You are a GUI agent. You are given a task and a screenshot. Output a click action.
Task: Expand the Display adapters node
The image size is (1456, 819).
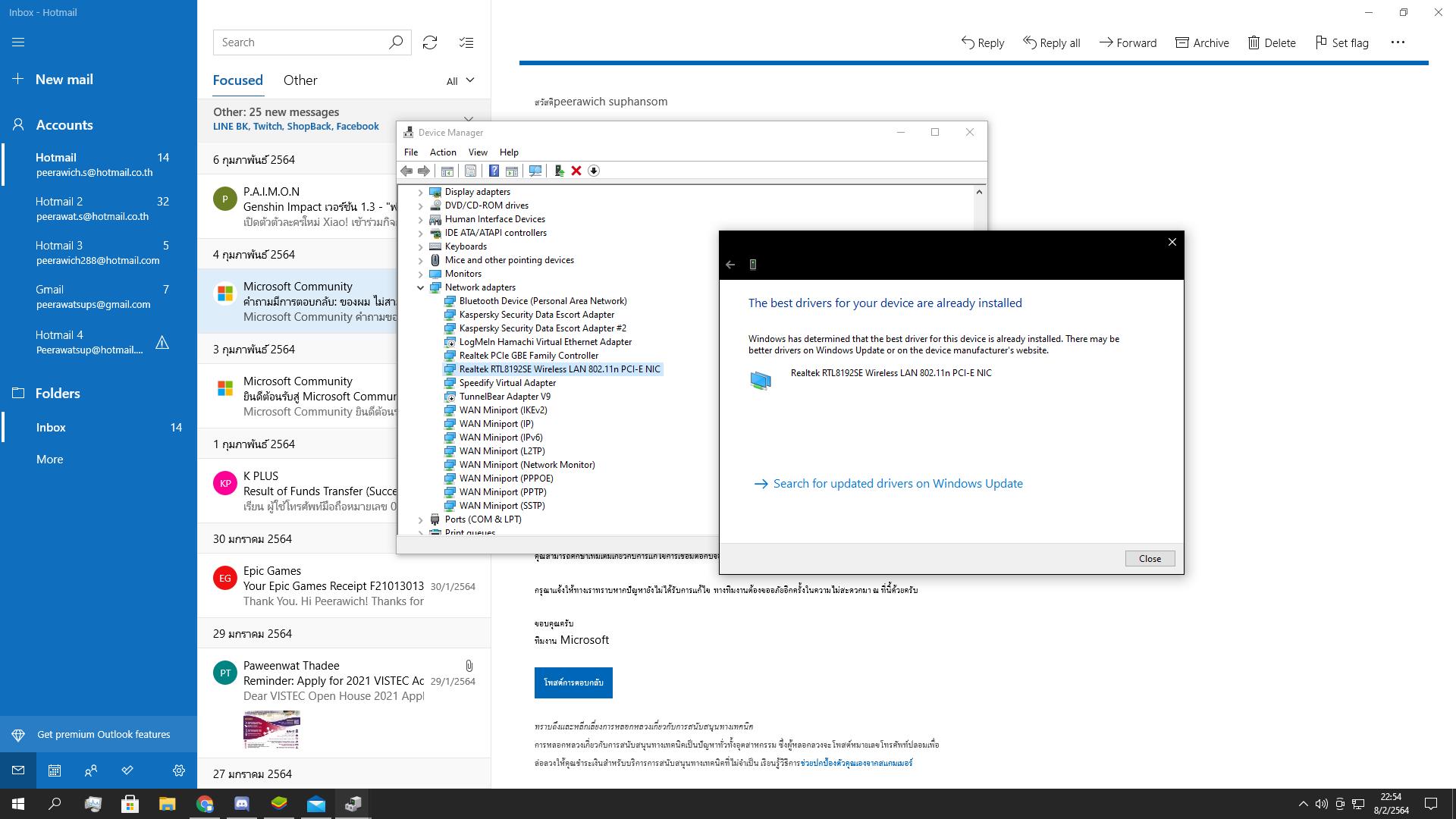420,192
